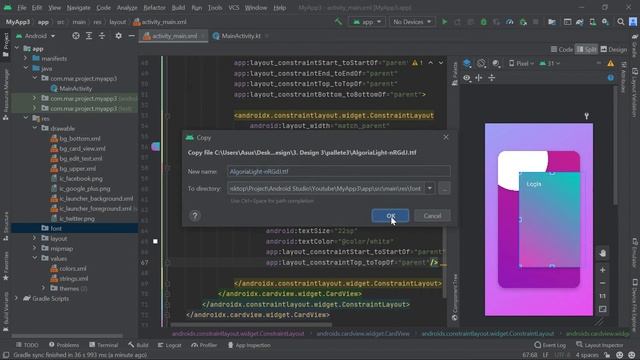Click the design surface layers icon
Screen dimensions: 640x360
467,63
